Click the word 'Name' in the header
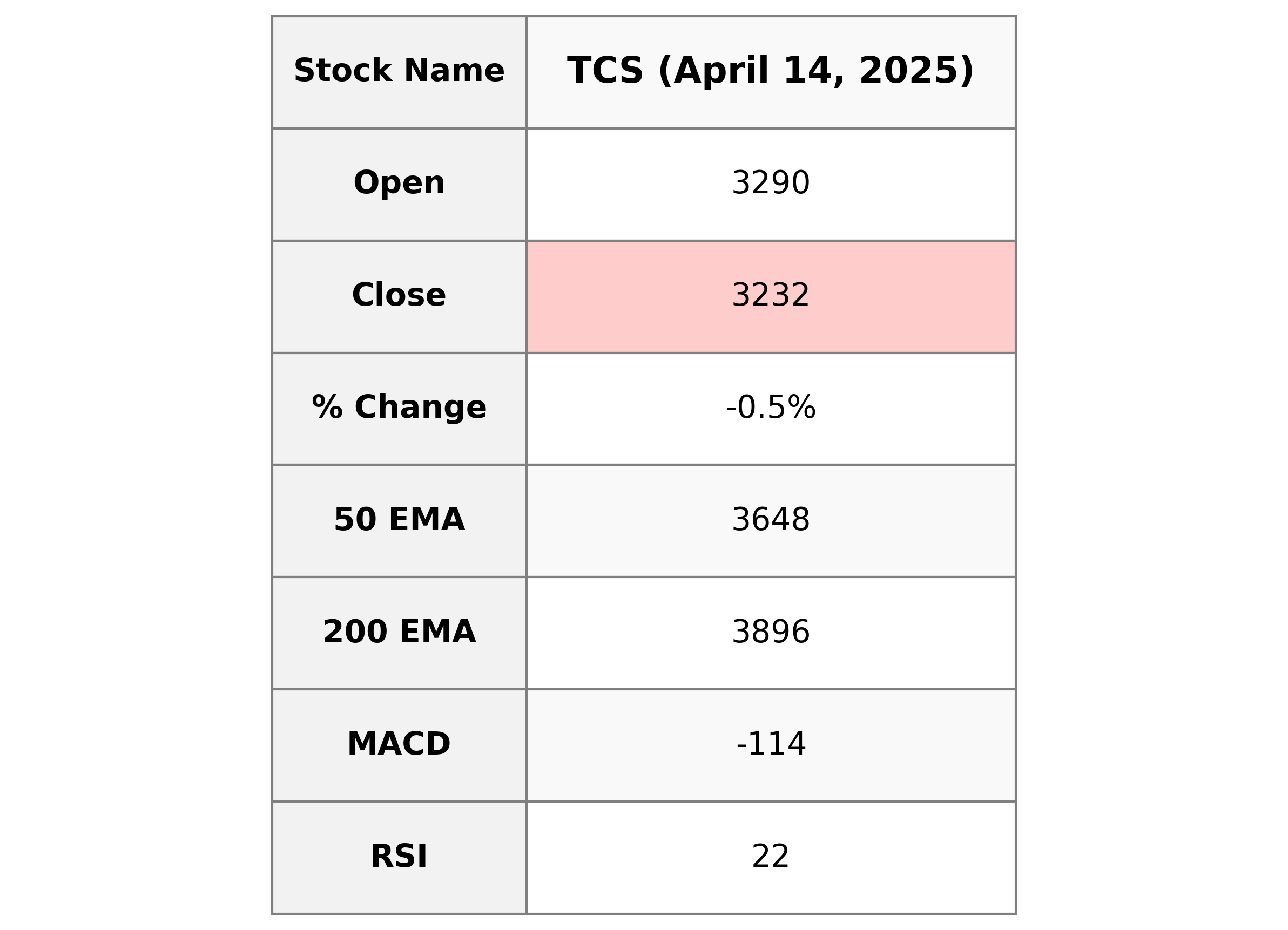This screenshot has width=1288, height=930. tap(454, 71)
